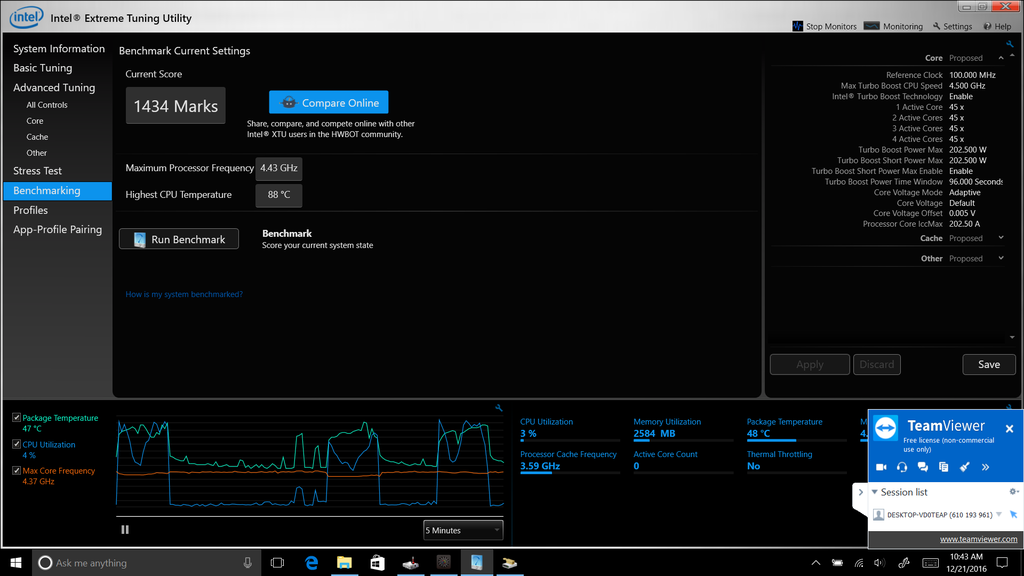Open the Settings wrench in the title bar

[x=936, y=26]
